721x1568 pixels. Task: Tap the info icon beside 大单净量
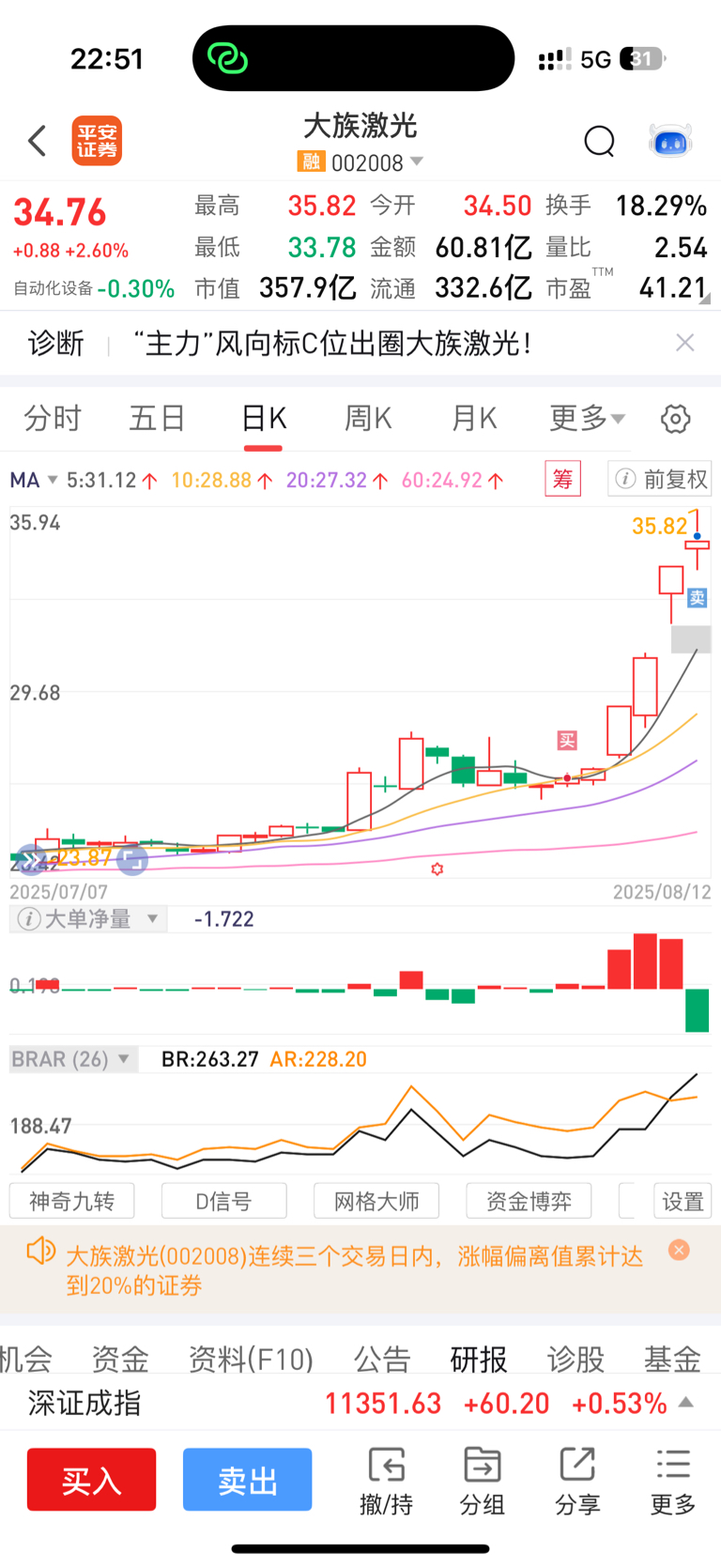(x=29, y=919)
